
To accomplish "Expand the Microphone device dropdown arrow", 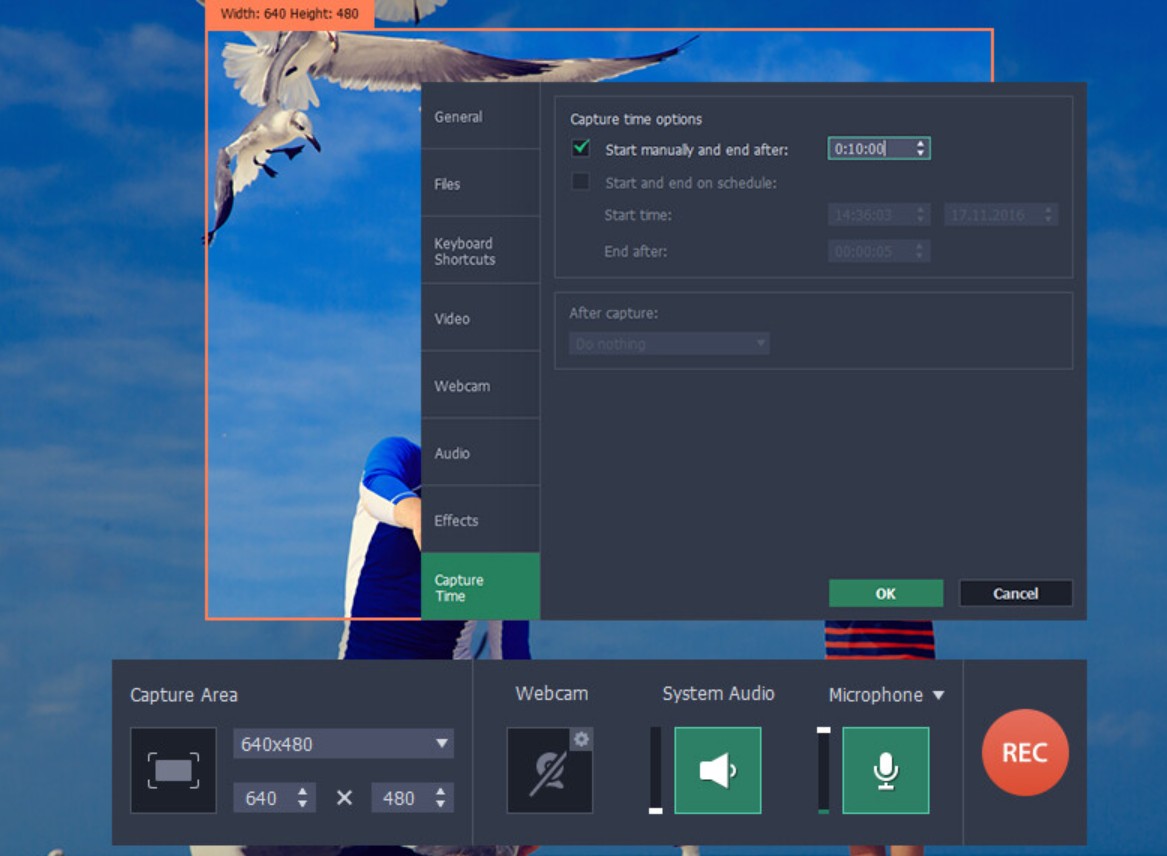I will tap(939, 695).
